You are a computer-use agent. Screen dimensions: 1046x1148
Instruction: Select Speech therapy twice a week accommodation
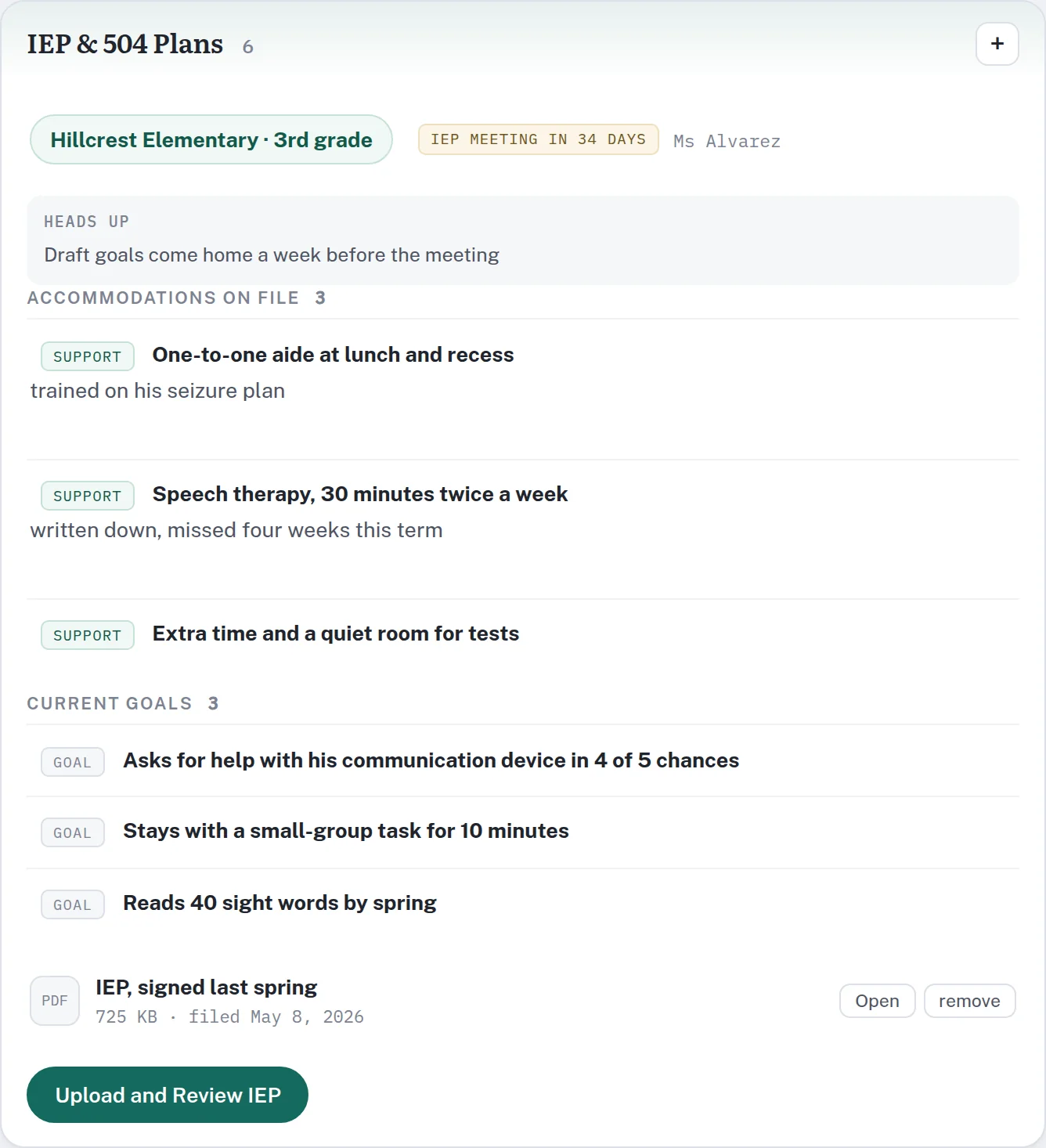point(523,529)
